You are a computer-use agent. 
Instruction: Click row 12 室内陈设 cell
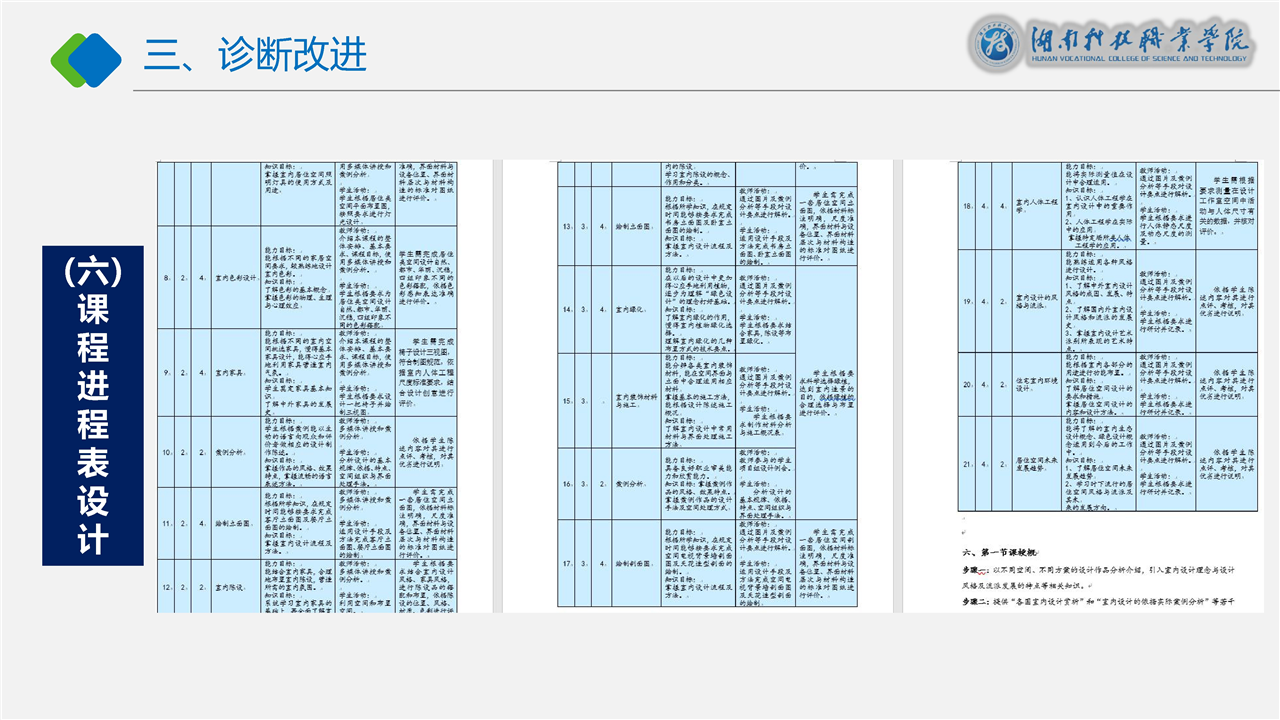tap(234, 587)
